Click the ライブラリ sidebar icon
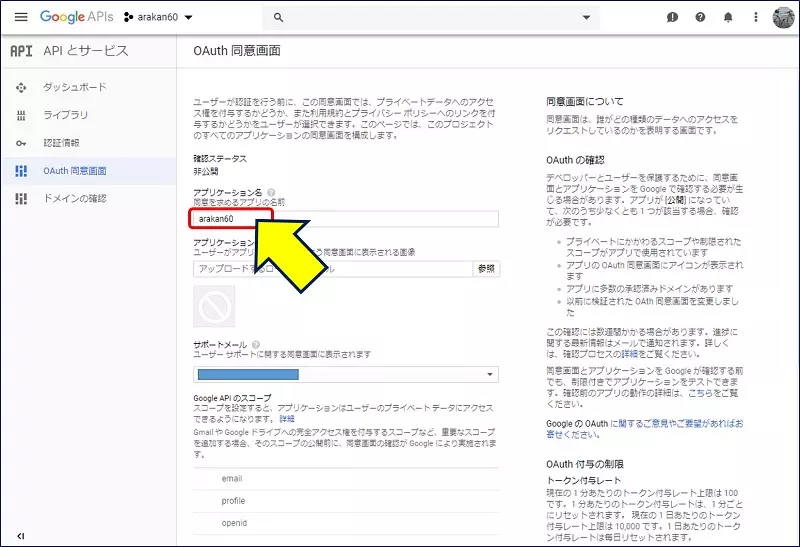800x547 pixels. tap(21, 115)
